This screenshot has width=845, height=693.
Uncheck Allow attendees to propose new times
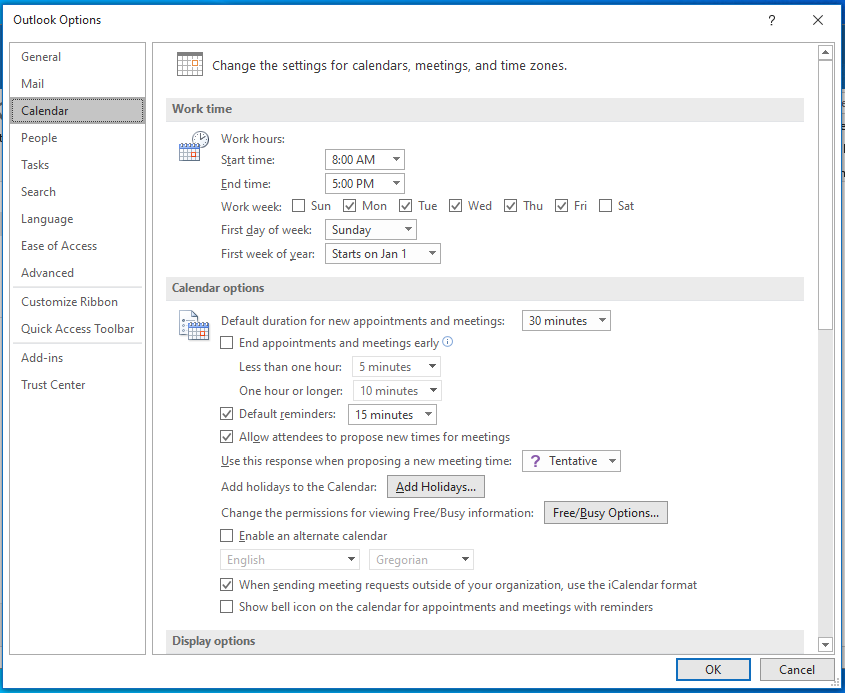pos(227,436)
